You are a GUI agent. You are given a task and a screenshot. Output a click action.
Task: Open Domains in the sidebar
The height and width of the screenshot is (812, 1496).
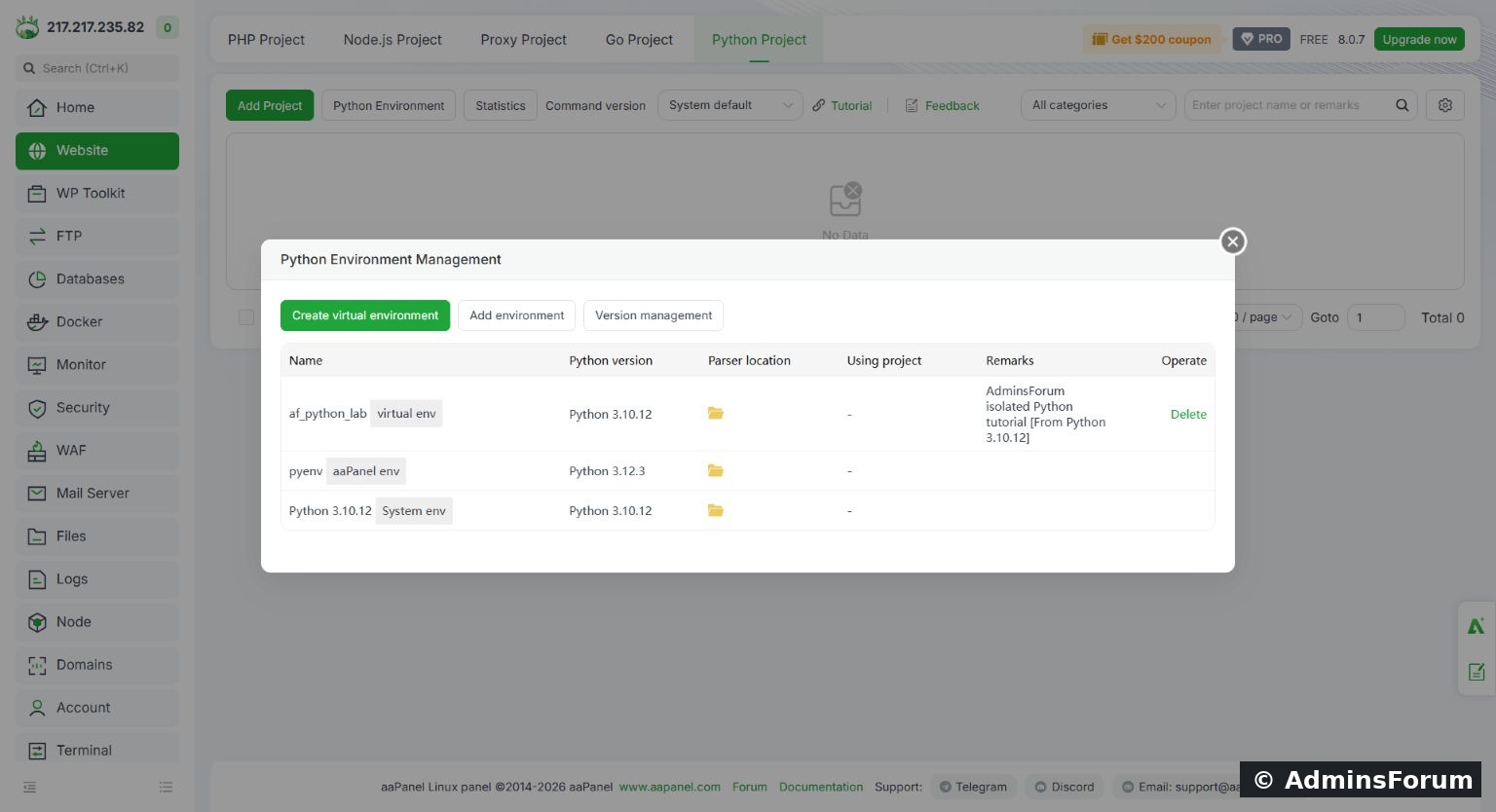tap(97, 664)
